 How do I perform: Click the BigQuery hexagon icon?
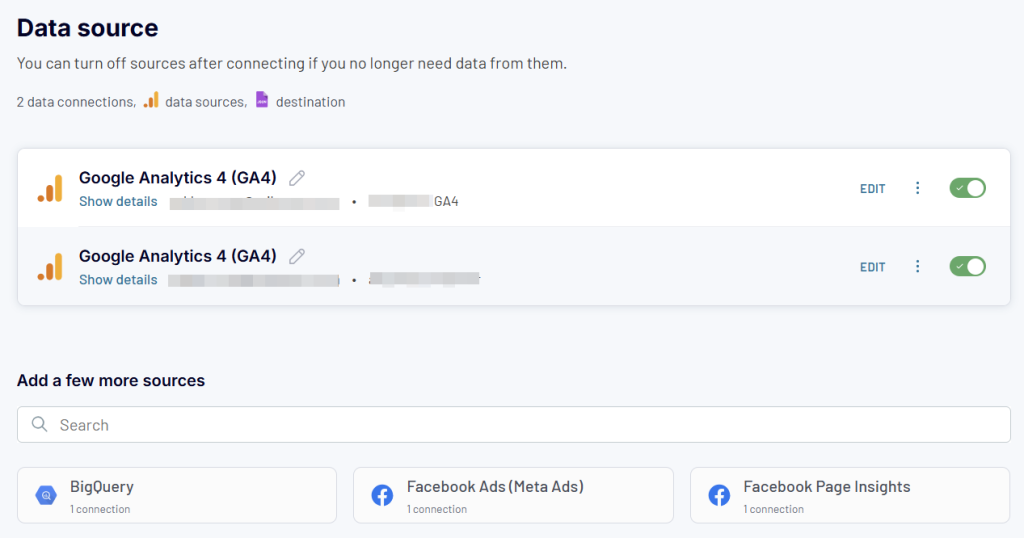(46, 496)
